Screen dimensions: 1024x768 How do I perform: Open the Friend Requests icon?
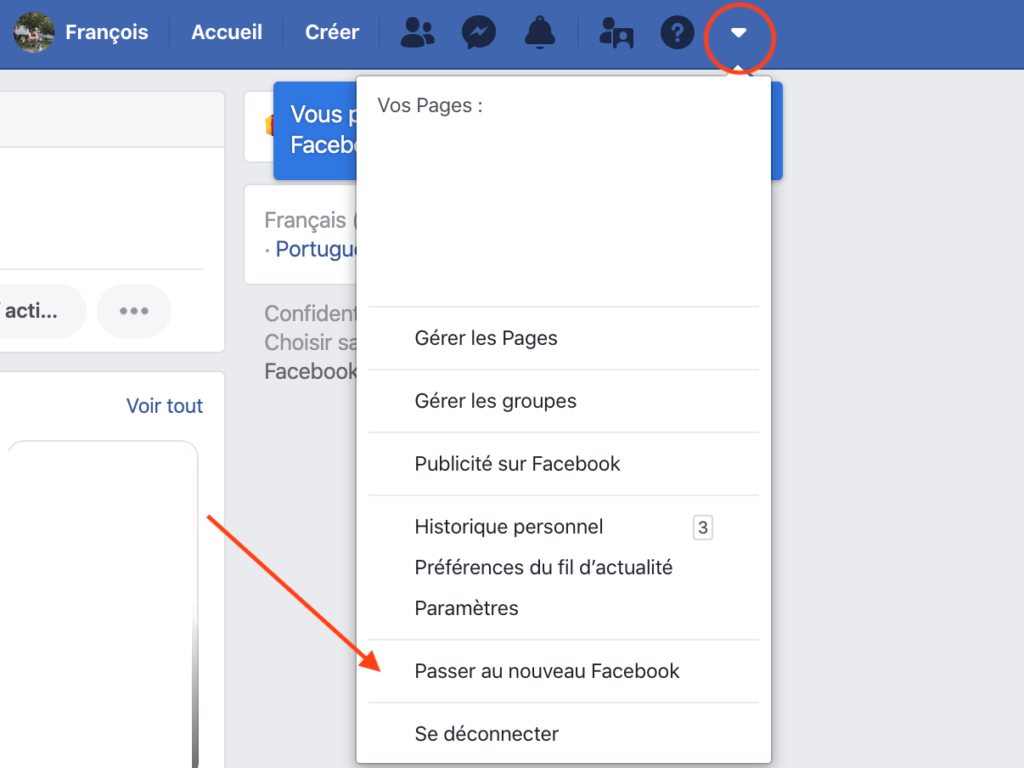(416, 32)
